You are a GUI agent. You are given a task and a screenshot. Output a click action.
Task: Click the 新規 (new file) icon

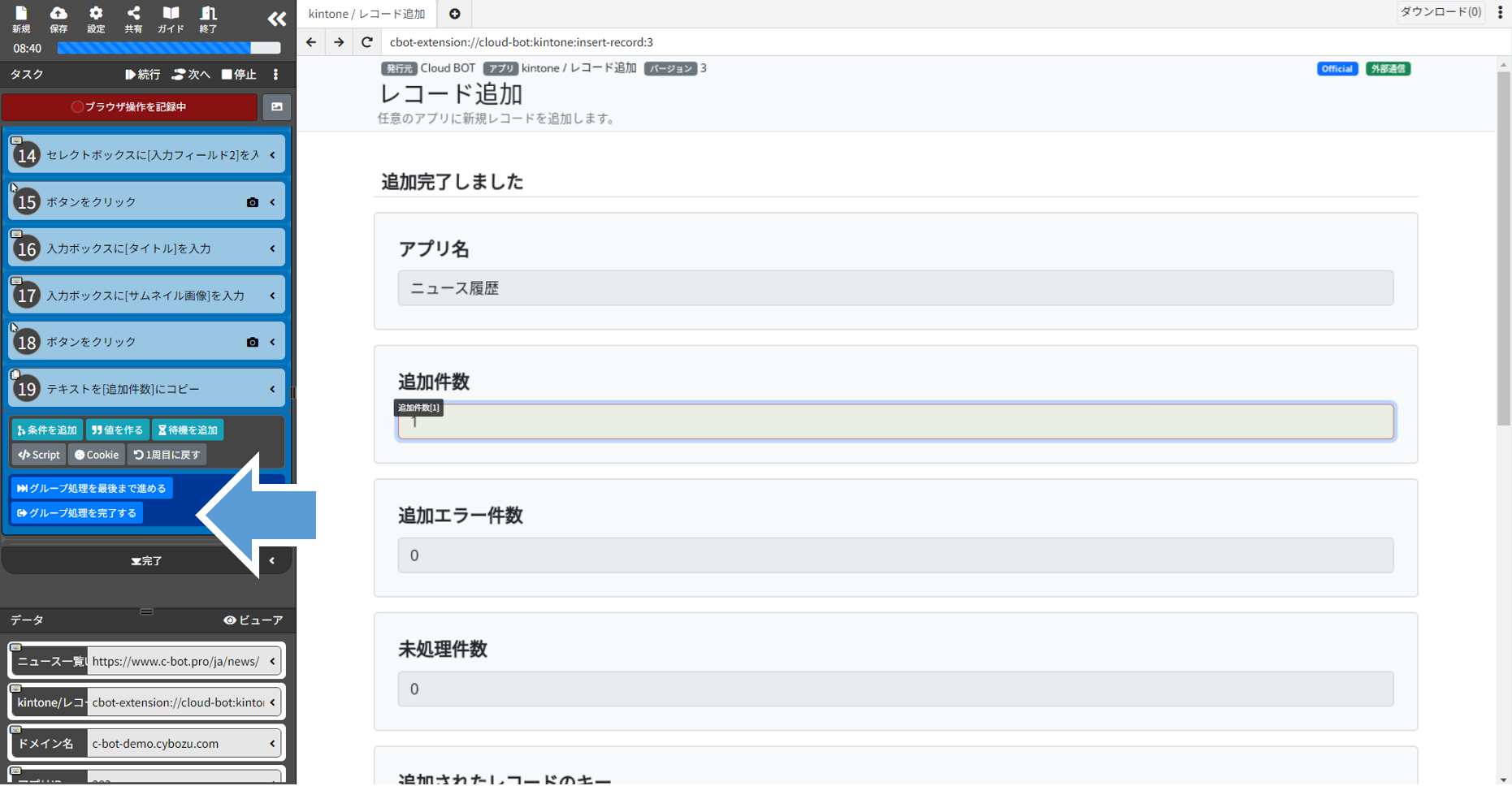coord(21,19)
